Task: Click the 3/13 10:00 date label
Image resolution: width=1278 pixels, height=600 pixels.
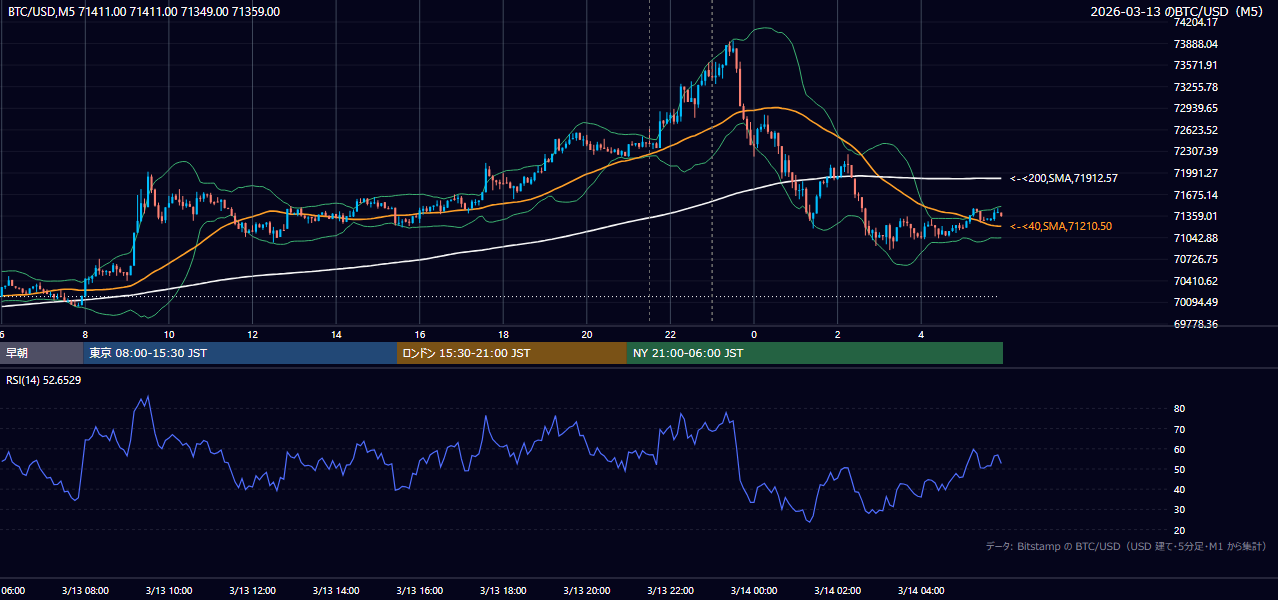Action: pyautogui.click(x=169, y=591)
